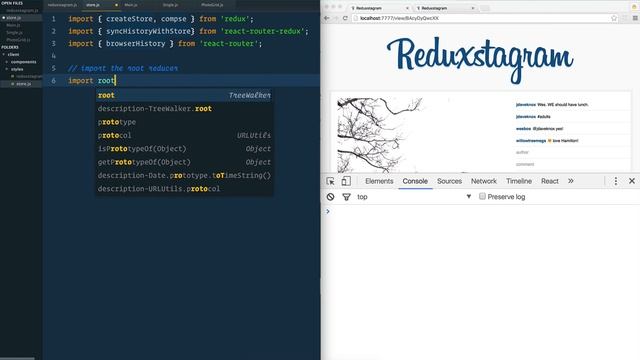
Task: Open Main.js in Open Files list
Action: [x=13, y=25]
